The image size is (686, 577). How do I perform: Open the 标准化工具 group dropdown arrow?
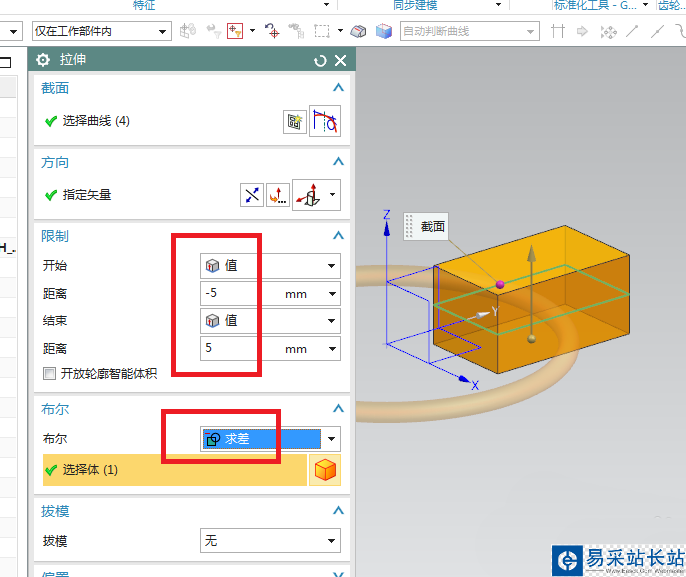[645, 4]
